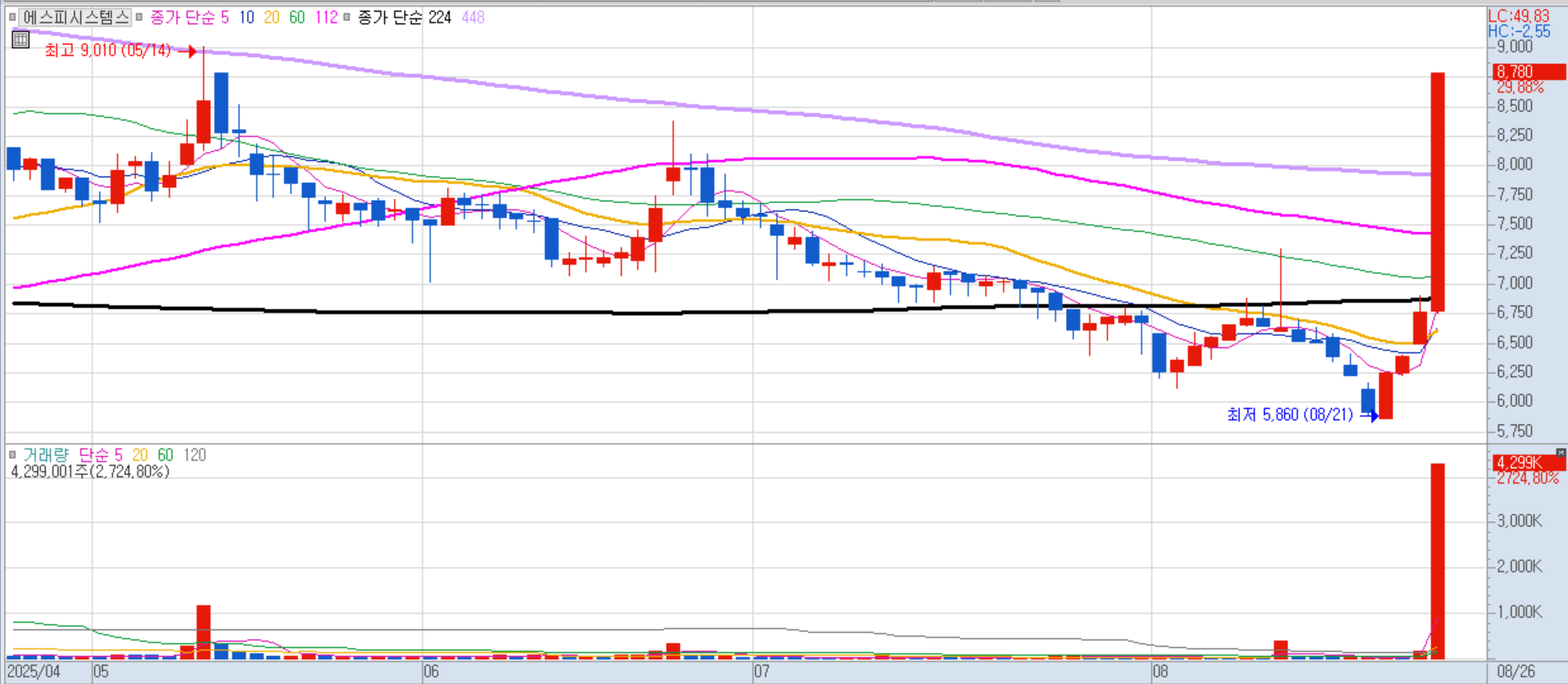Screen dimensions: 1568x684
Task: Click the 2724.80% volume change label
Action: [x=1527, y=478]
